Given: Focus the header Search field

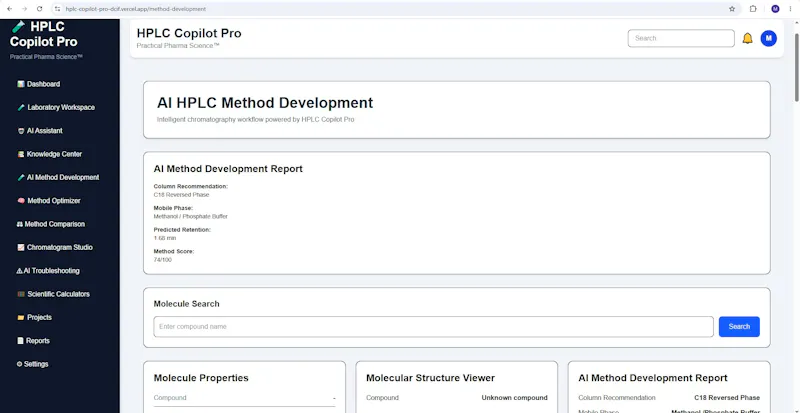Looking at the screenshot, I should (x=681, y=38).
